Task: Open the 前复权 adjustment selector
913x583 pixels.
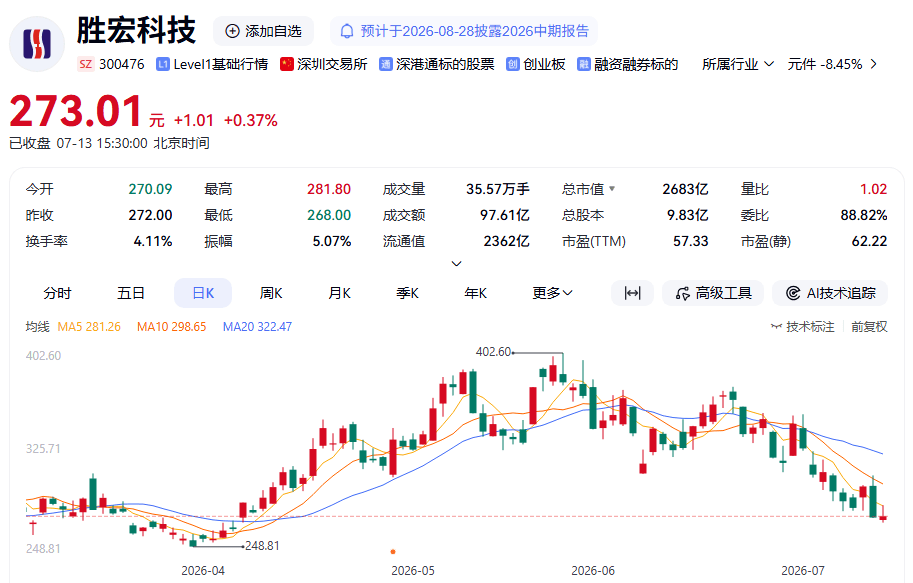Action: coord(869,327)
